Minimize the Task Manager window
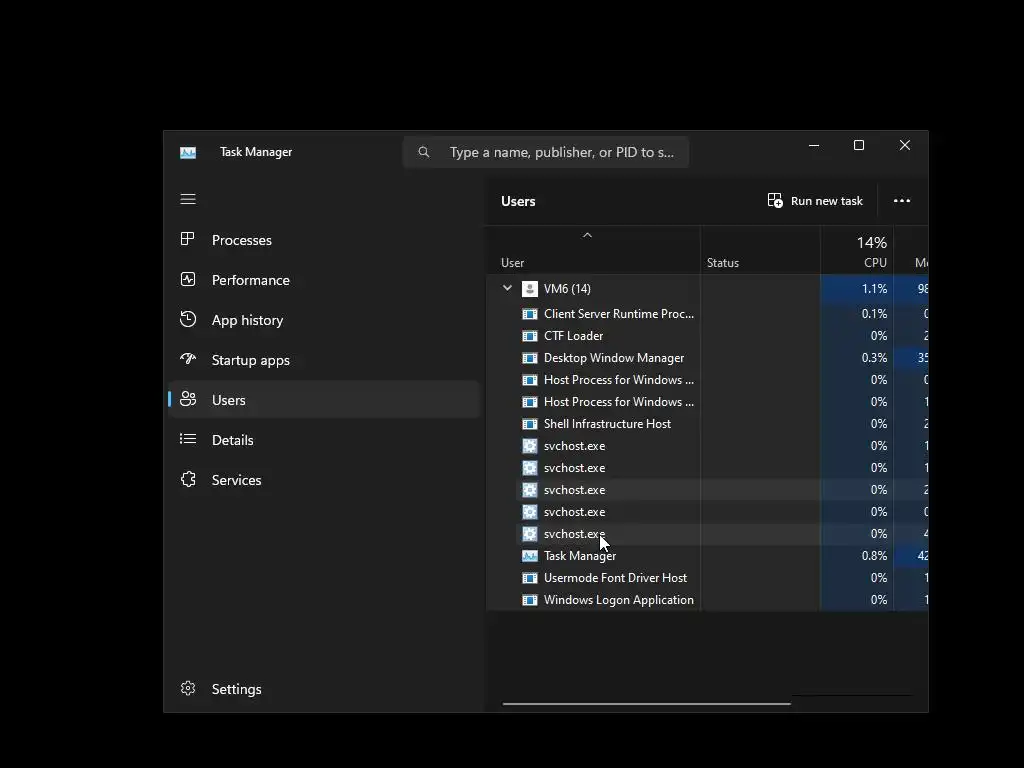The width and height of the screenshot is (1024, 768). [x=814, y=145]
